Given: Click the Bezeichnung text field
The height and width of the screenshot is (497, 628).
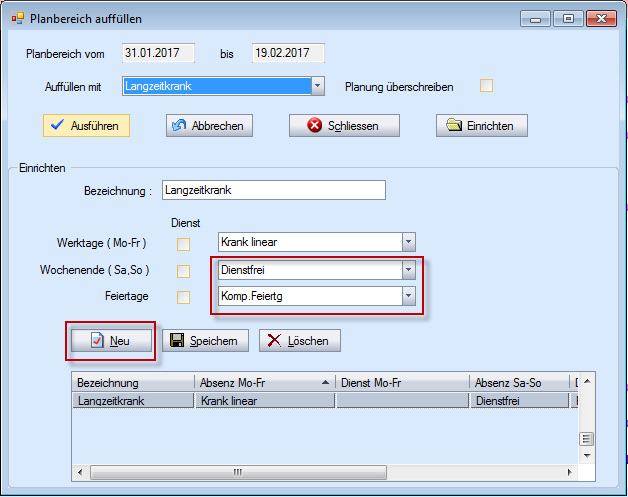Looking at the screenshot, I should click(274, 190).
